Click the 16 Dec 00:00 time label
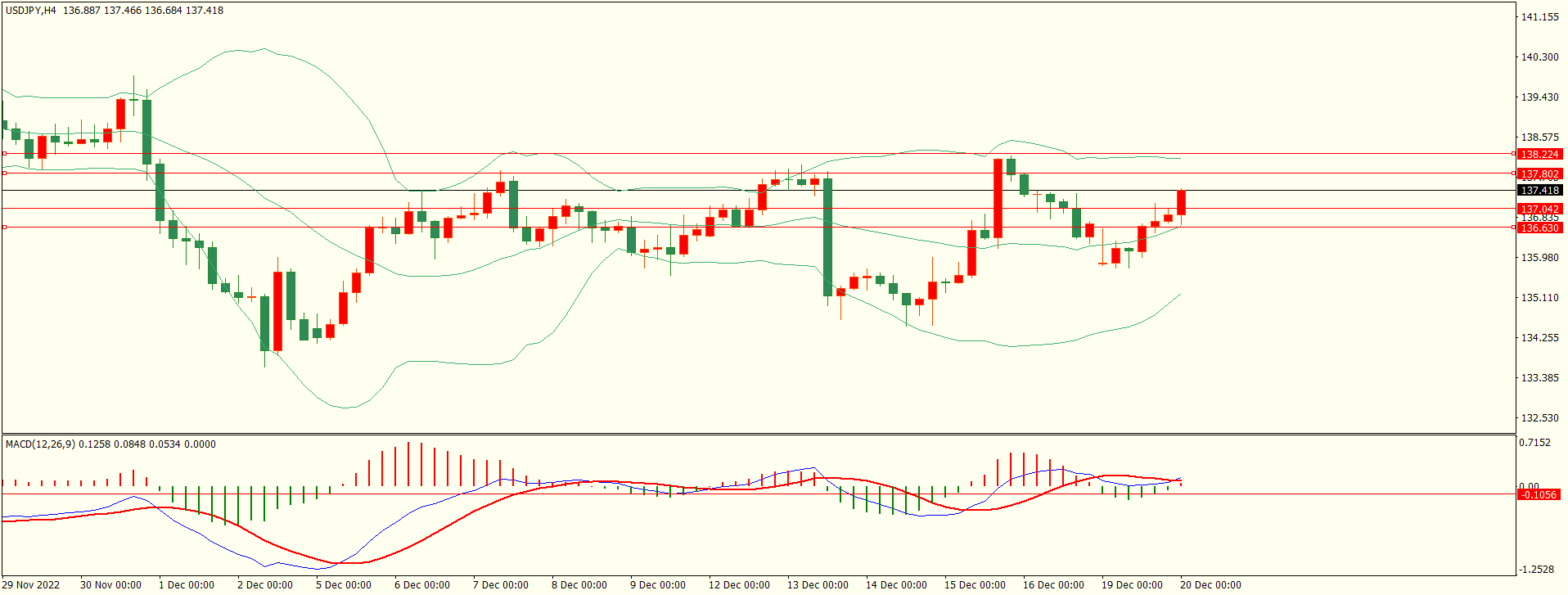 pyautogui.click(x=1053, y=585)
